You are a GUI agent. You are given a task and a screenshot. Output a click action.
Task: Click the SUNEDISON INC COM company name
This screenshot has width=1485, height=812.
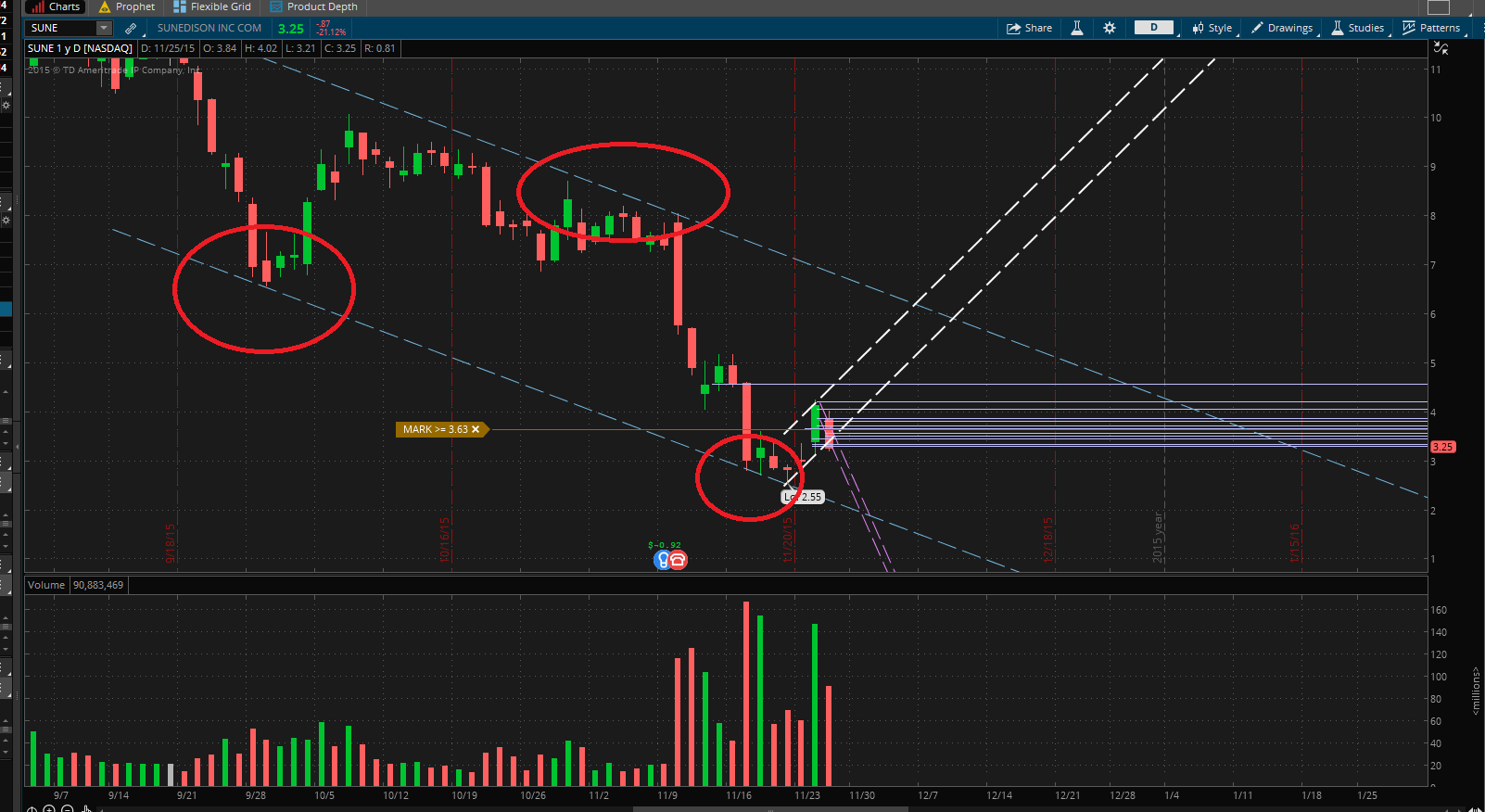coord(209,28)
